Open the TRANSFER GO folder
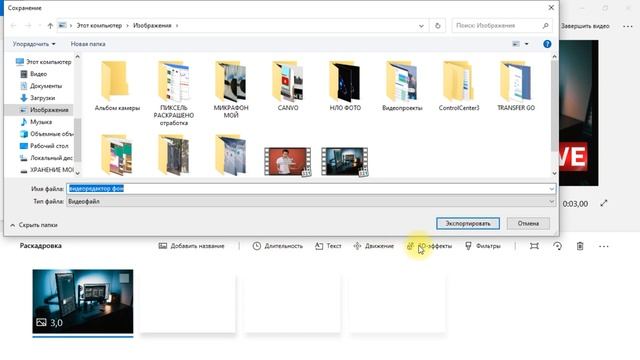This screenshot has height=360, width=640. [x=516, y=86]
